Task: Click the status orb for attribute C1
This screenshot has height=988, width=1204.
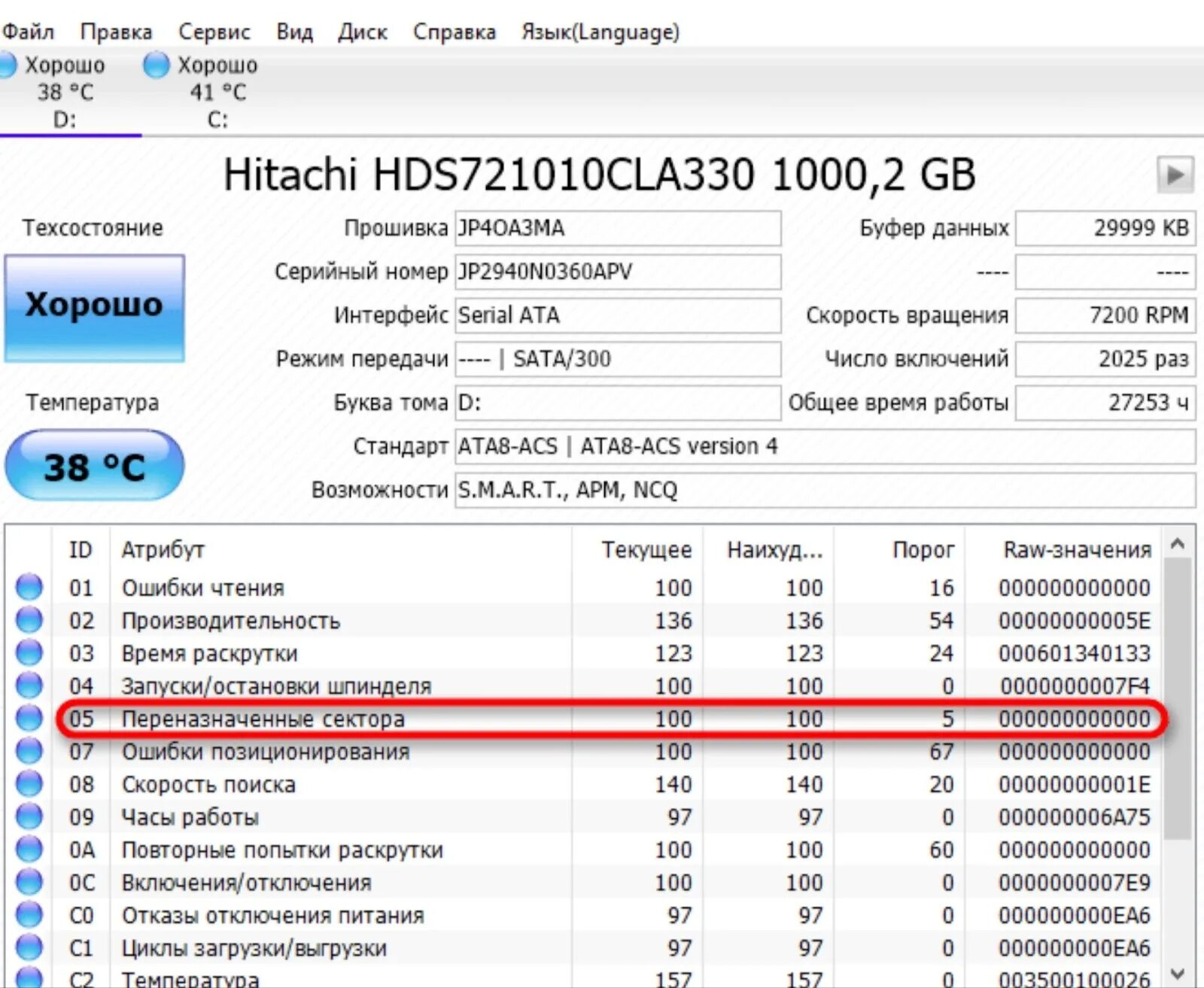Action: click(x=29, y=947)
